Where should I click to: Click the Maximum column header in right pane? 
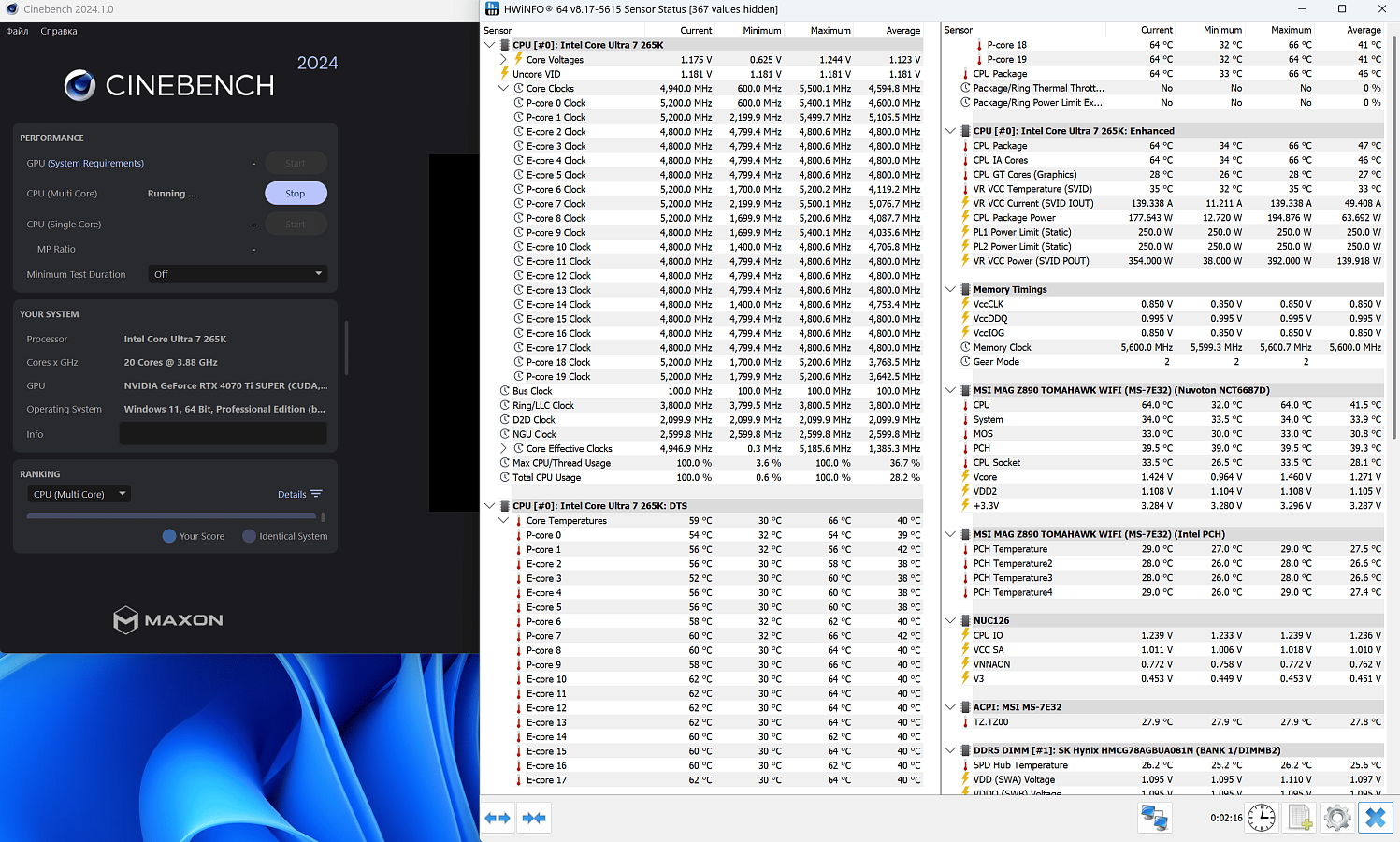[x=1292, y=31]
